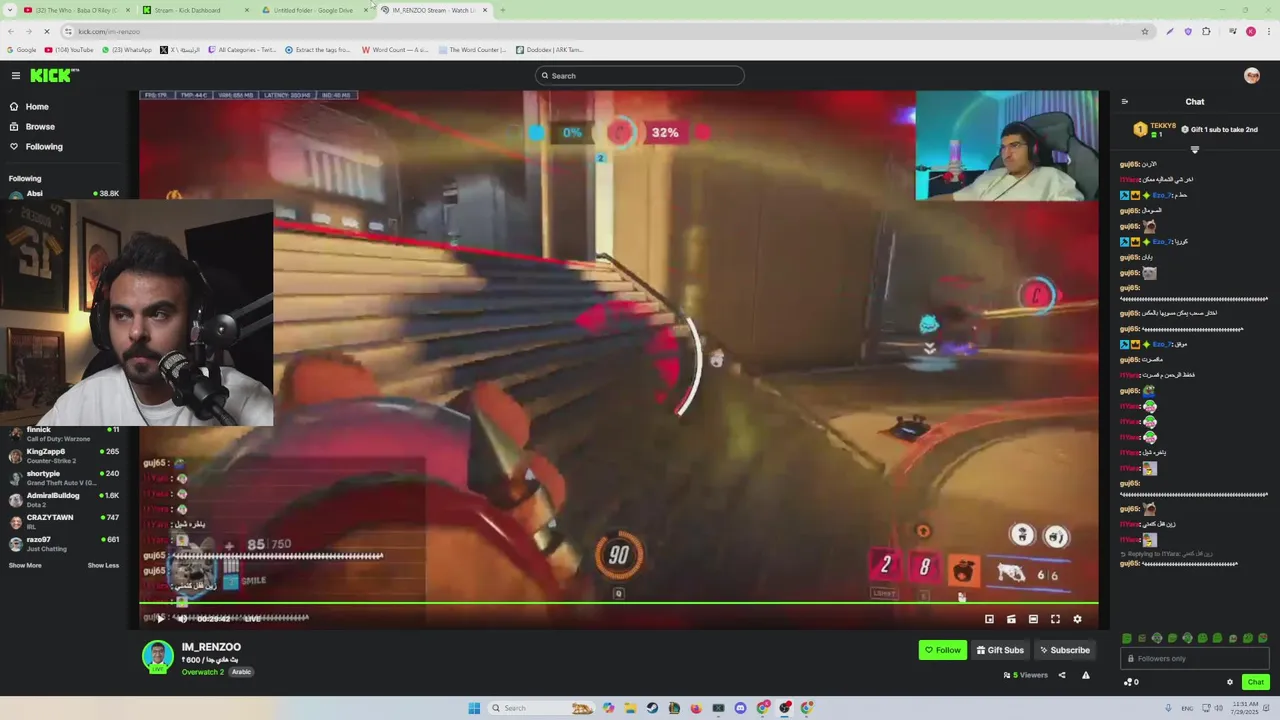Expand the gift sub leaderboard chevron
Viewport: 1280px width, 720px height.
click(1194, 150)
